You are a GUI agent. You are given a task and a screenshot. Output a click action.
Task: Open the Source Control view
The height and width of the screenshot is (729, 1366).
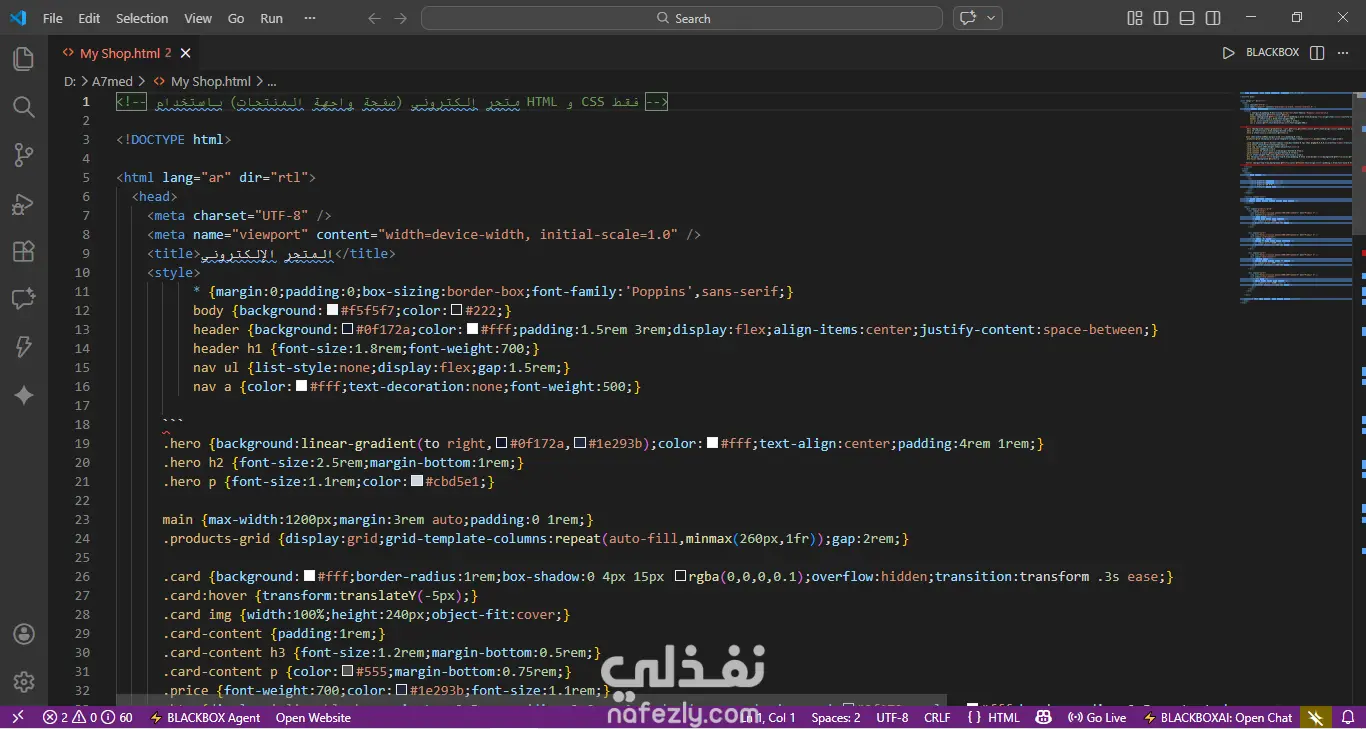click(23, 155)
